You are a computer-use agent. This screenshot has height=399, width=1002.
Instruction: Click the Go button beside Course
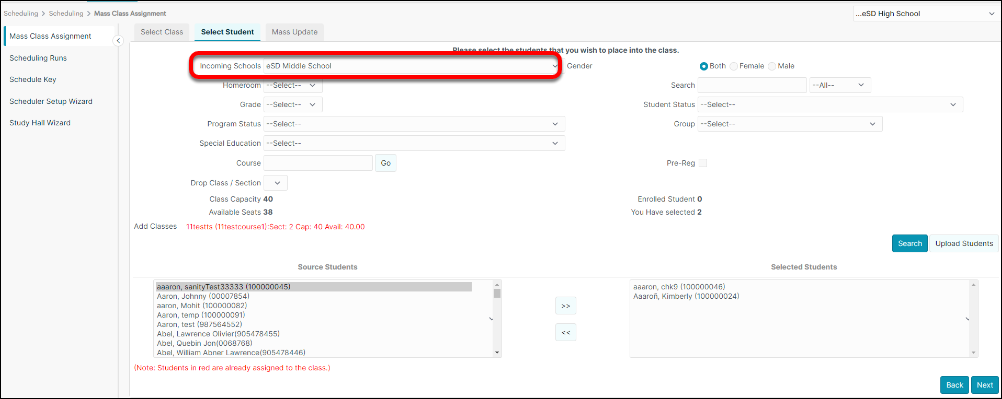coord(385,163)
